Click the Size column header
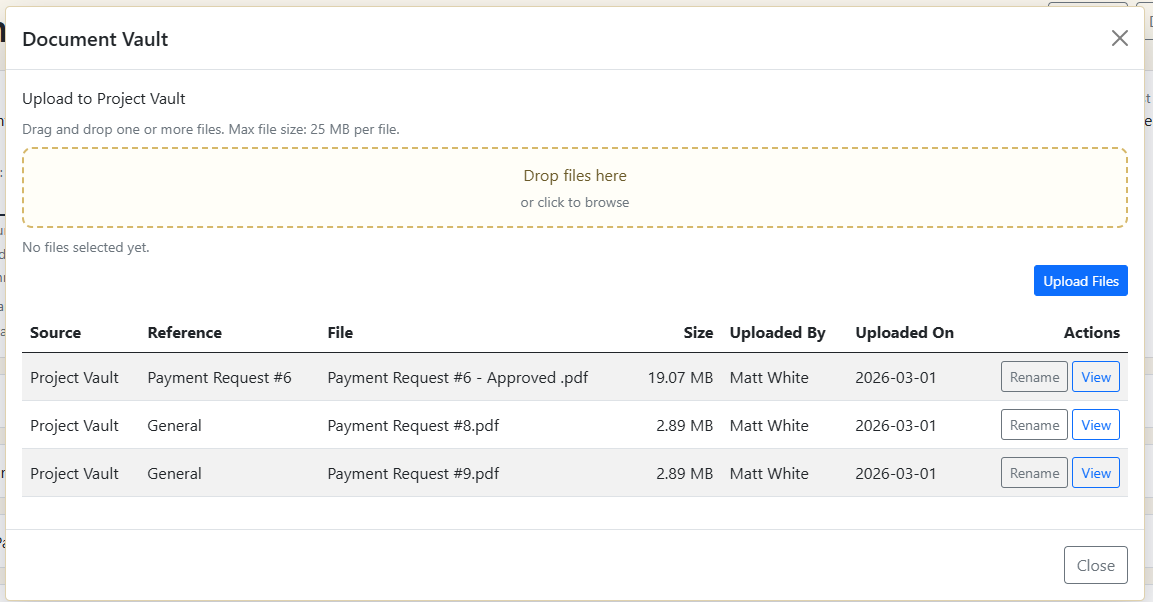 click(698, 333)
